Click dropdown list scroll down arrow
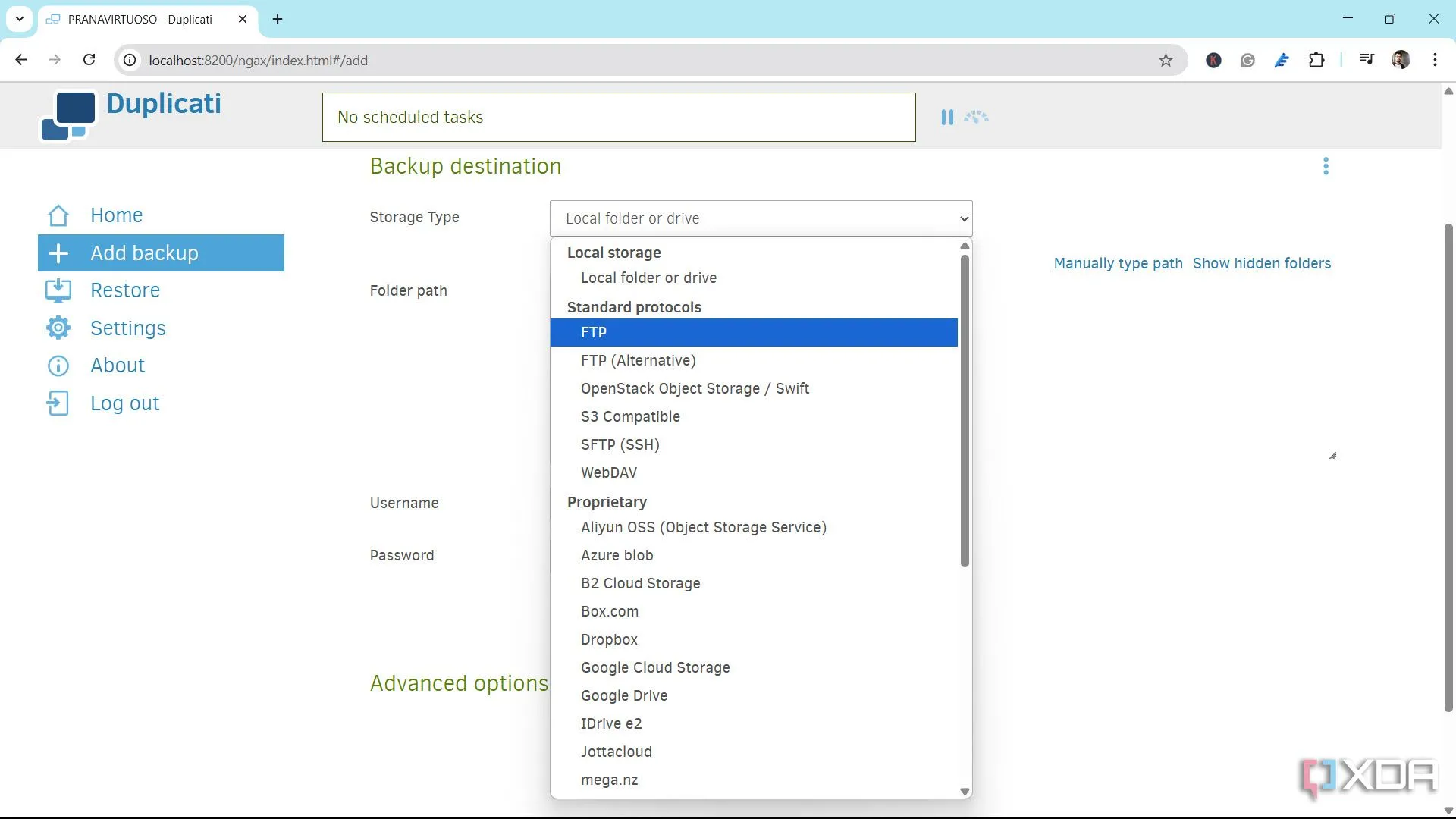Image resolution: width=1456 pixels, height=819 pixels. click(x=965, y=791)
